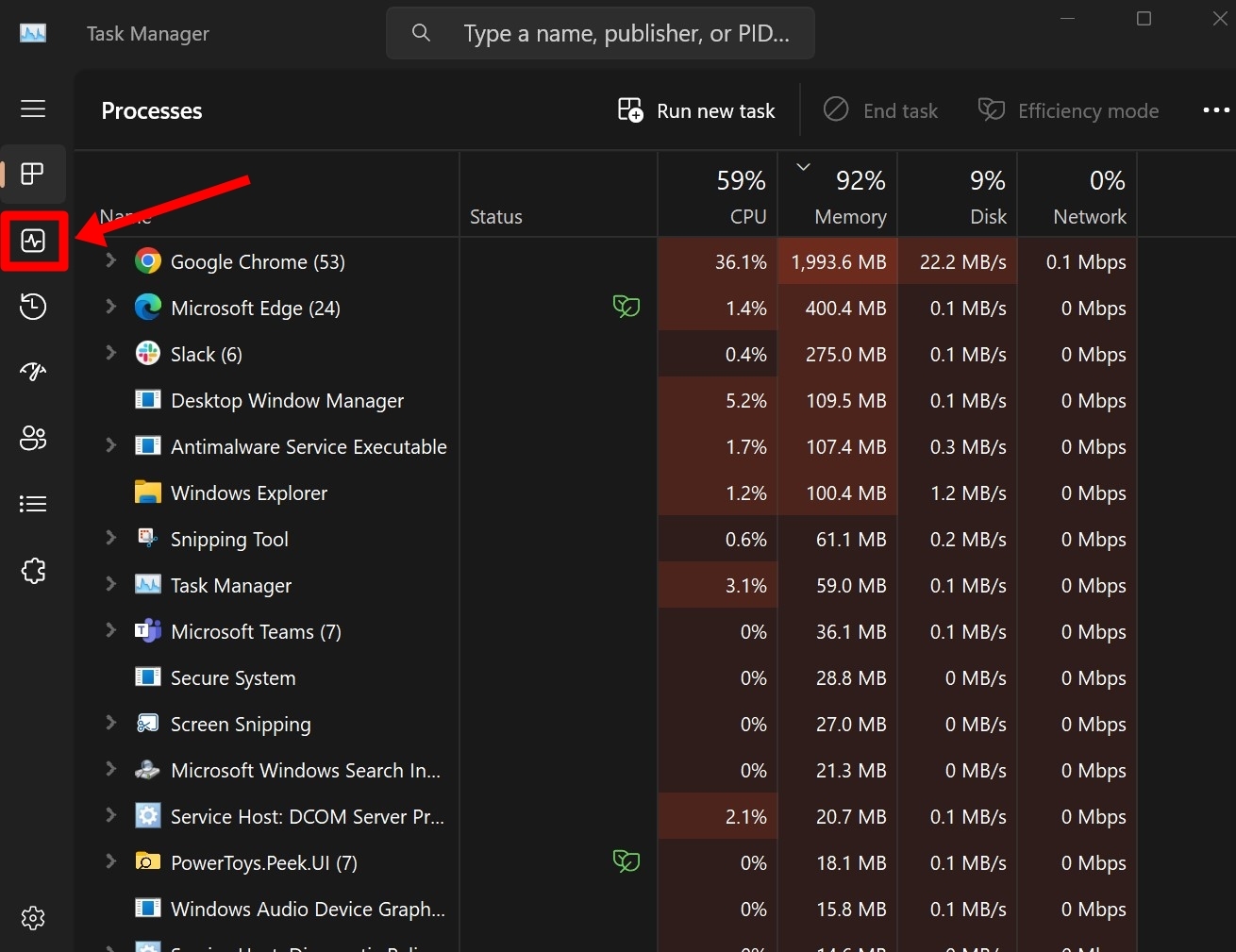
Task: Expand the Service Host: DCOM Server row
Action: (110, 815)
